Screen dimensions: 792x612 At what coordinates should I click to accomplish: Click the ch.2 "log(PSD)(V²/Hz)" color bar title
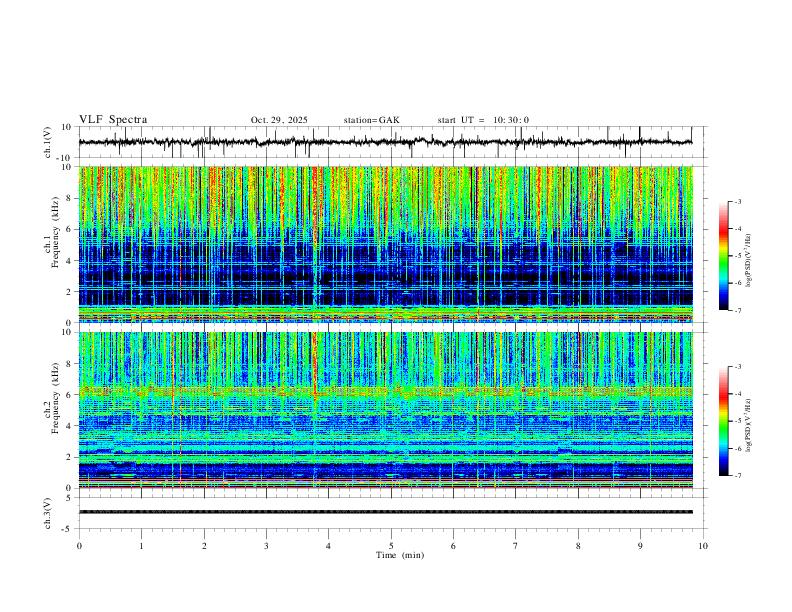[x=749, y=425]
